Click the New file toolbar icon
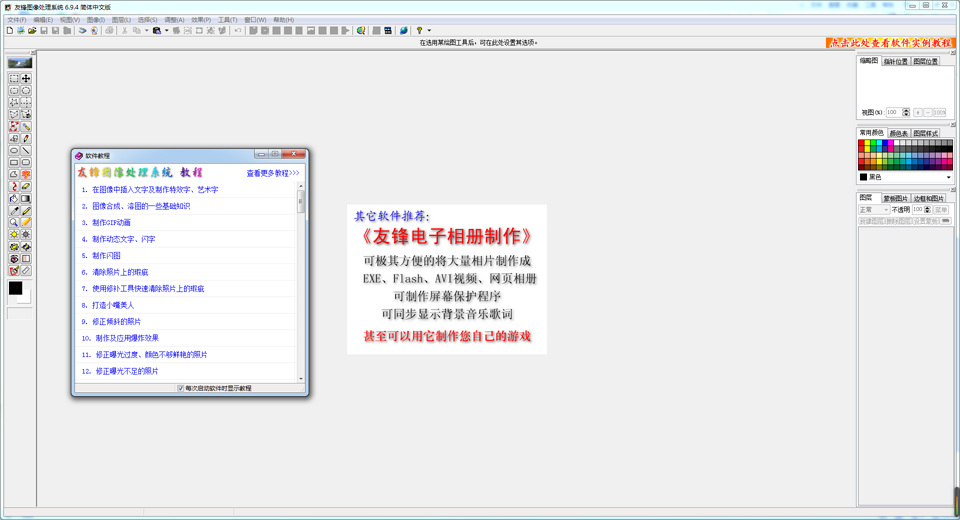Image resolution: width=960 pixels, height=520 pixels. click(10, 30)
